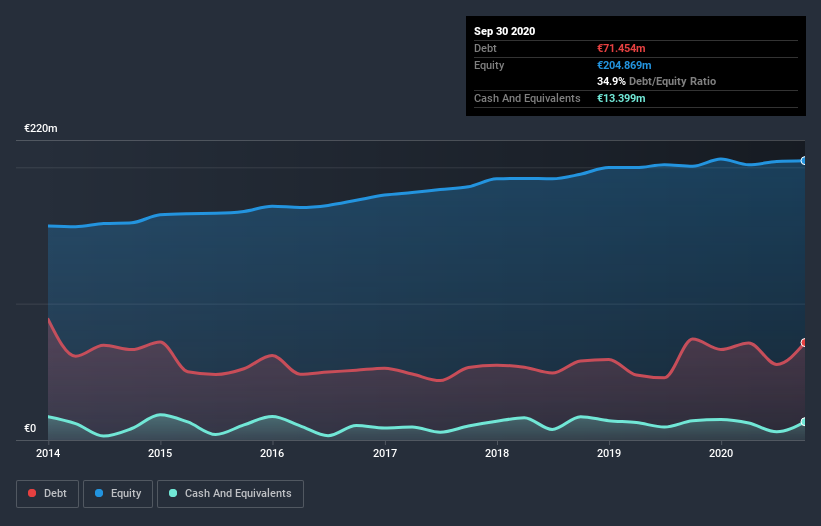Toggle the Equity legend button
Image resolution: width=821 pixels, height=526 pixels.
[118, 493]
